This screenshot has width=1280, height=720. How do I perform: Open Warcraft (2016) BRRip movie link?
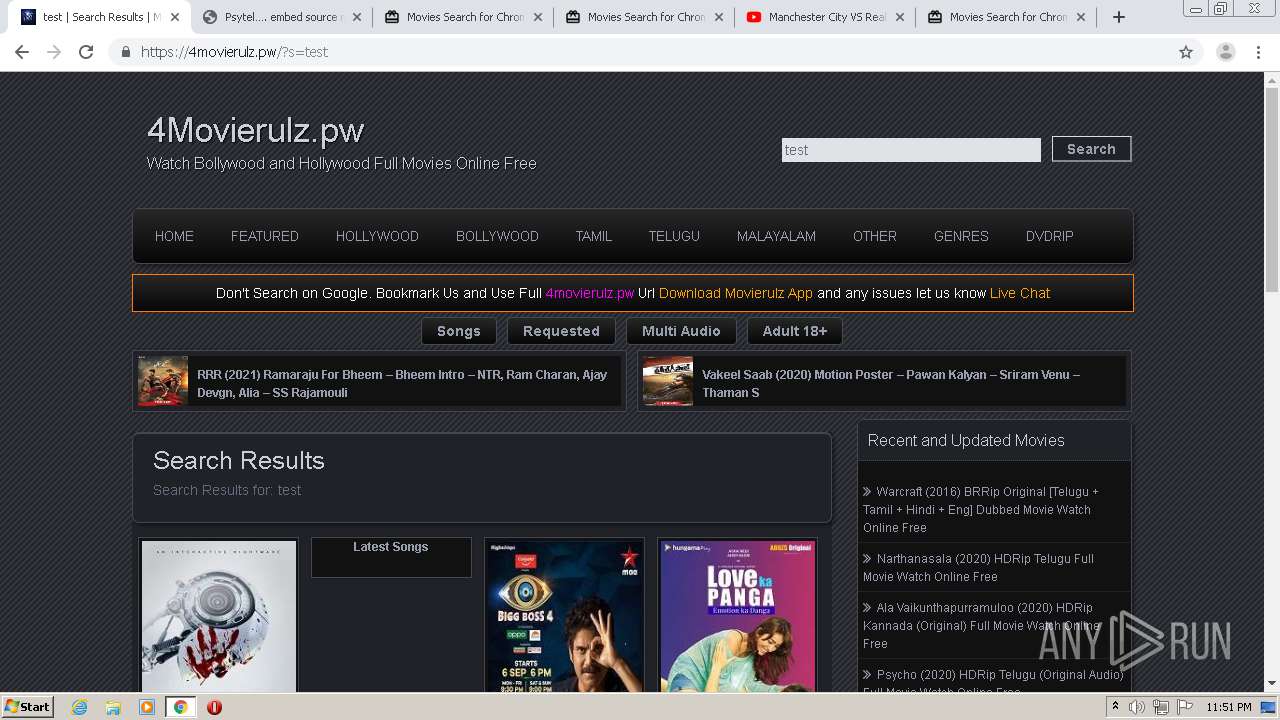[980, 509]
